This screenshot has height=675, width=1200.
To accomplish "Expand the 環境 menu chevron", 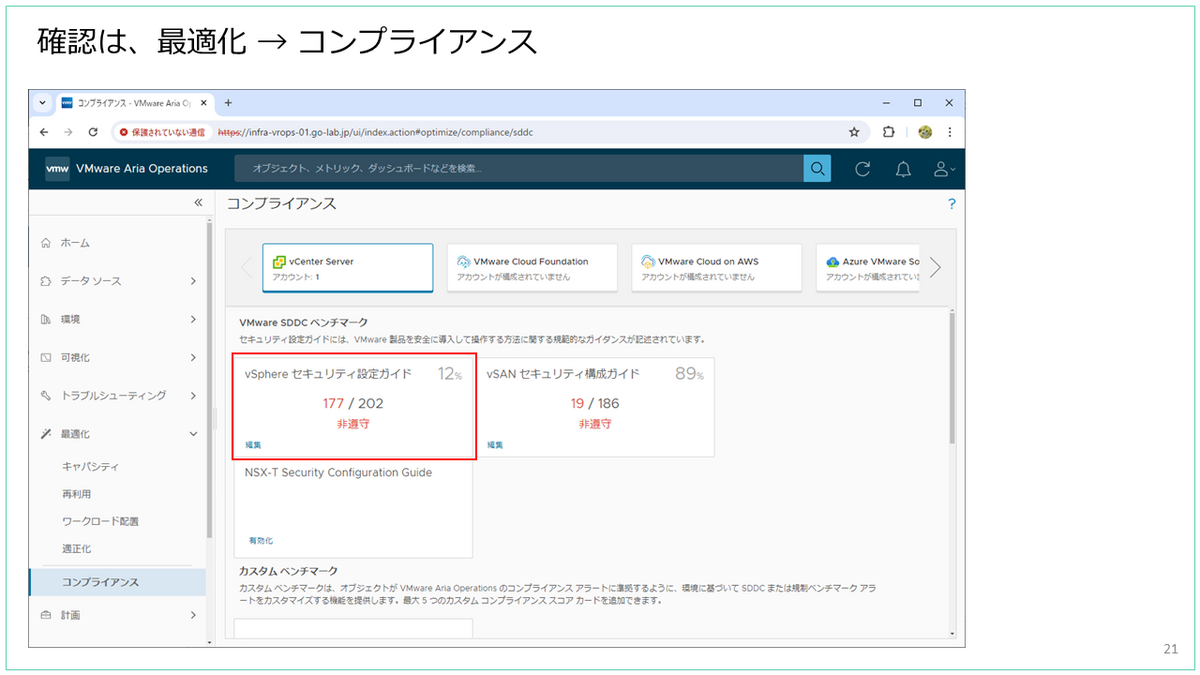I will tap(194, 319).
